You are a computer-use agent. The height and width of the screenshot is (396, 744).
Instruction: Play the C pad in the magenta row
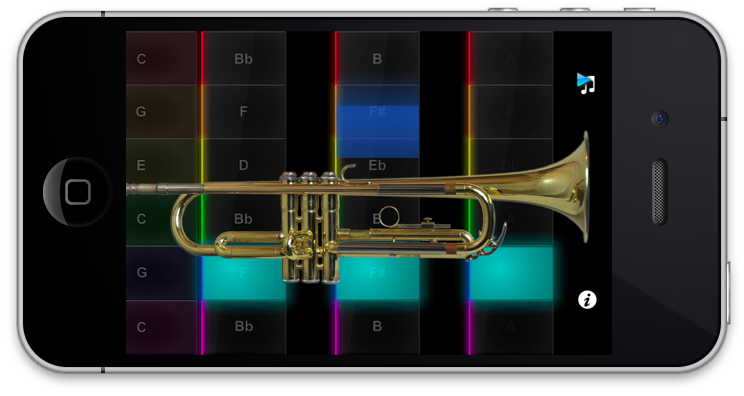pyautogui.click(x=161, y=327)
